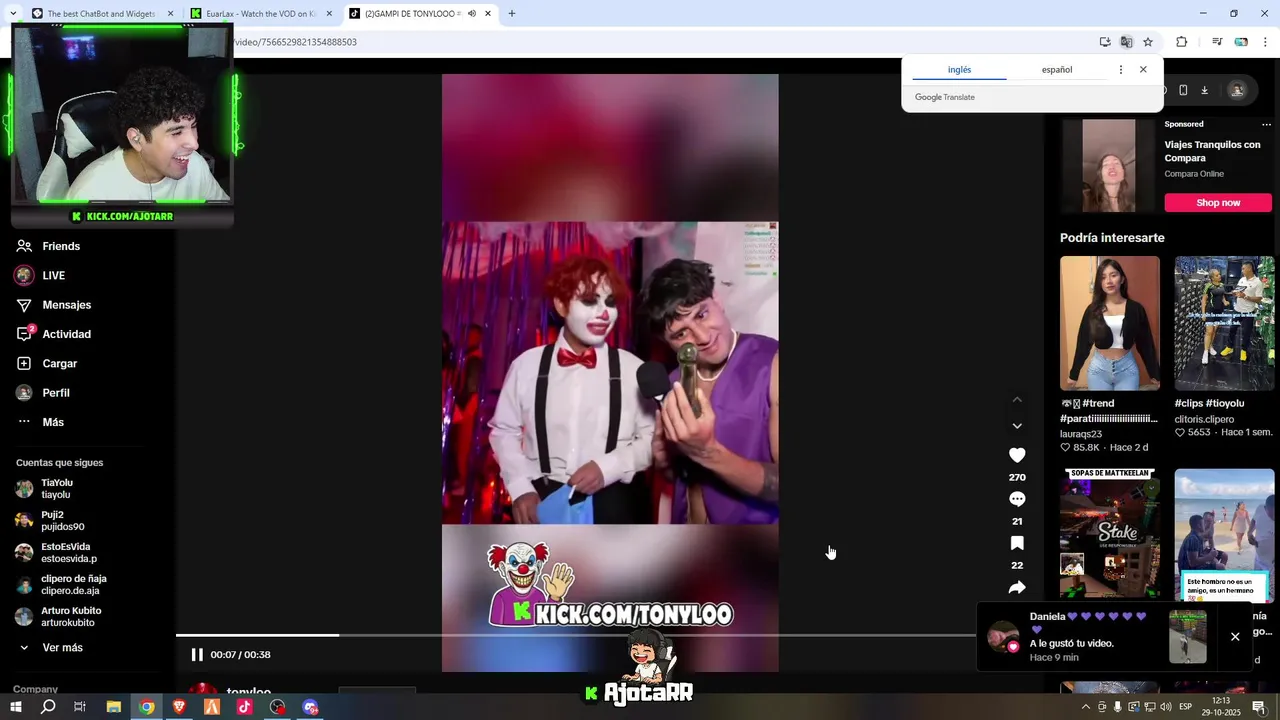Screen dimensions: 1280x720
Task: Open TikTok app from taskbar
Action: (x=245, y=707)
